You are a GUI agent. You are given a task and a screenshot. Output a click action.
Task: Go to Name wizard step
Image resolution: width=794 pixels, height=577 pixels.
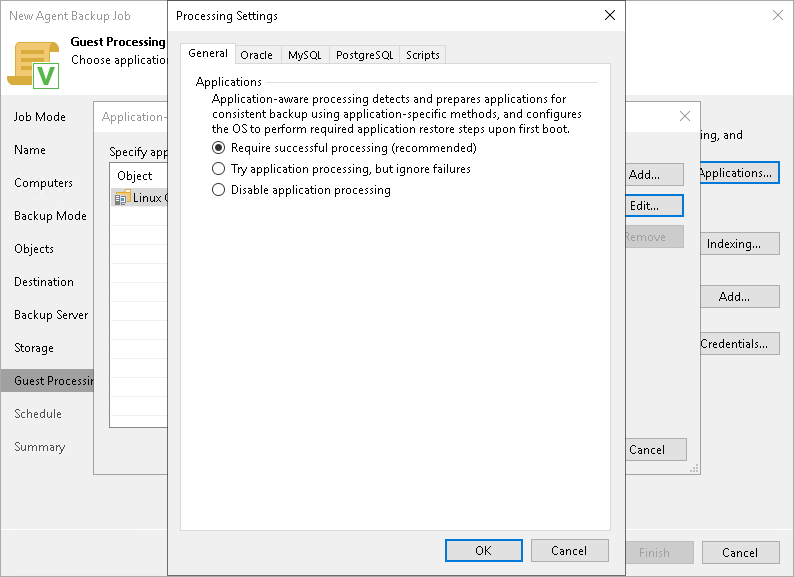30,150
